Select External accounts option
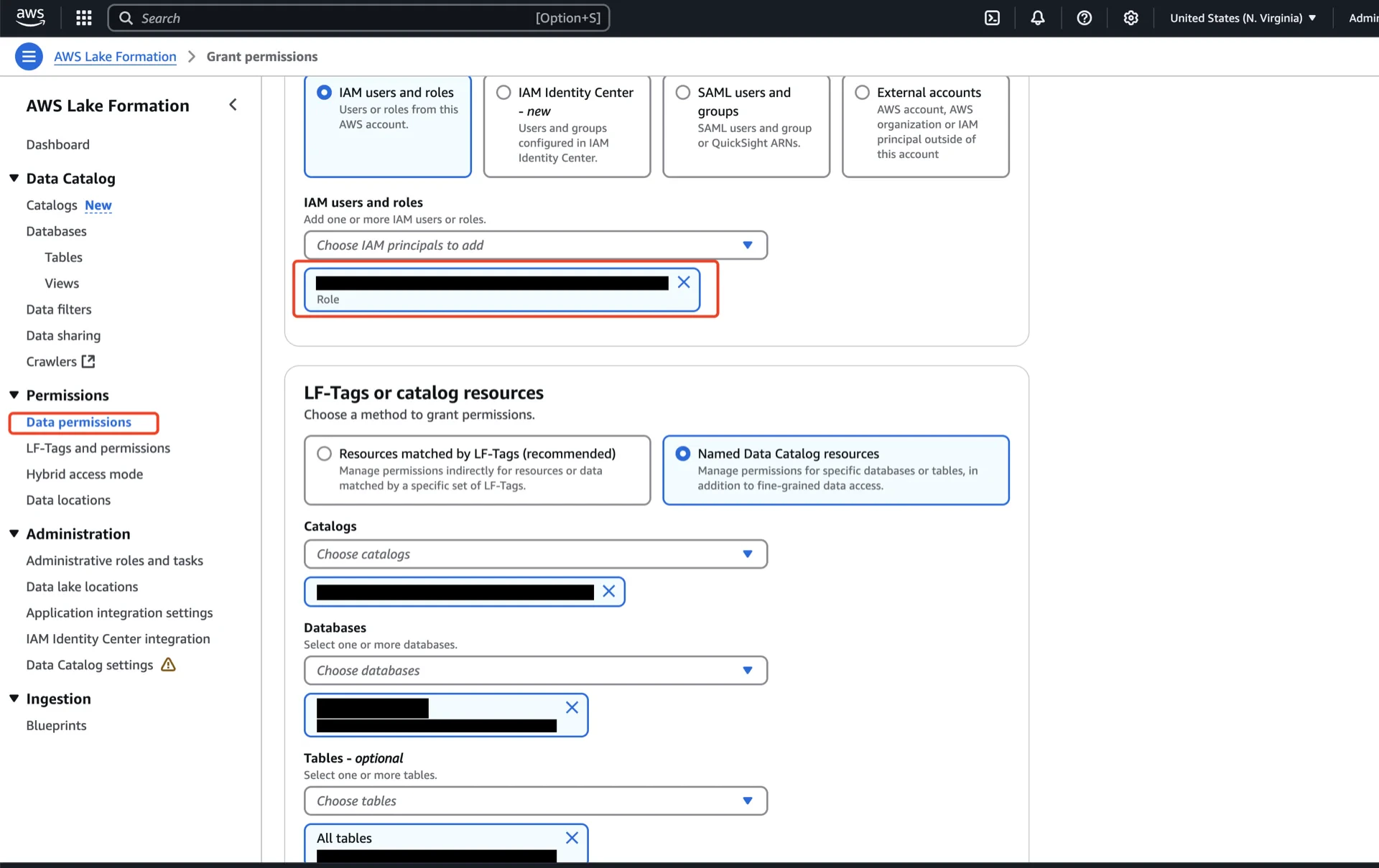Viewport: 1379px width, 868px height. pyautogui.click(x=926, y=126)
